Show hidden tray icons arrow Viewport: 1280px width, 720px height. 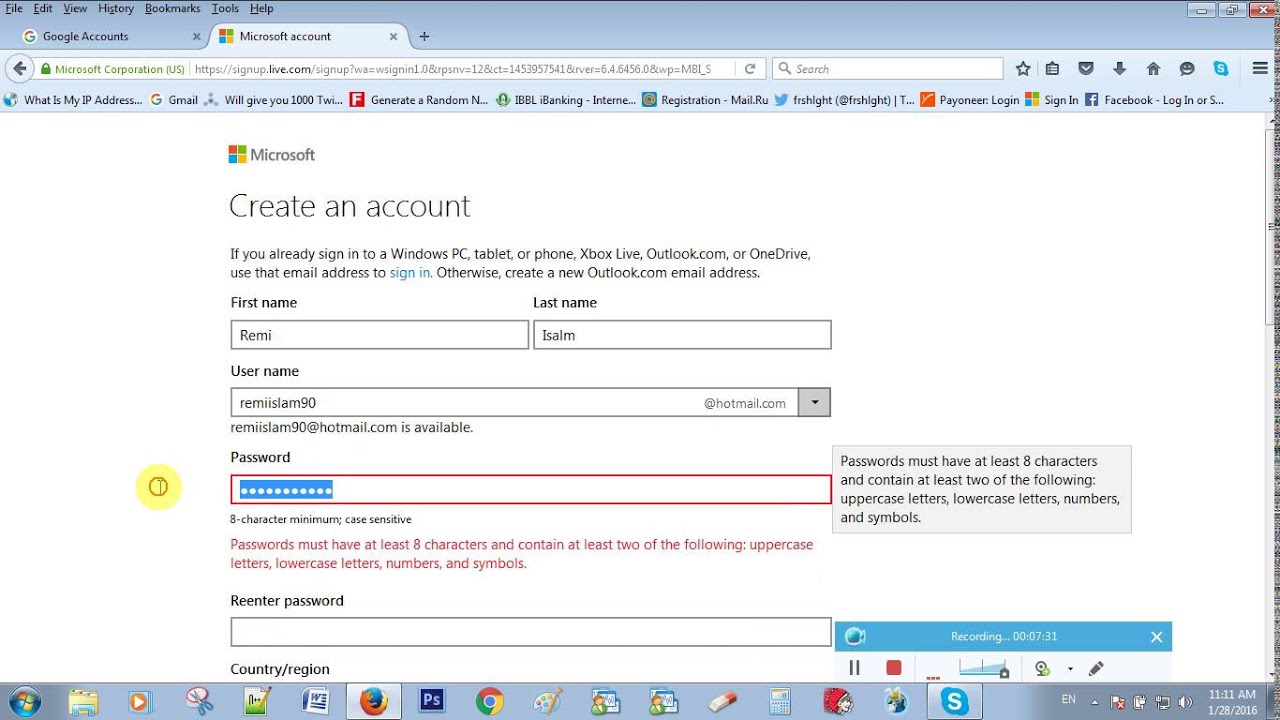(1095, 702)
